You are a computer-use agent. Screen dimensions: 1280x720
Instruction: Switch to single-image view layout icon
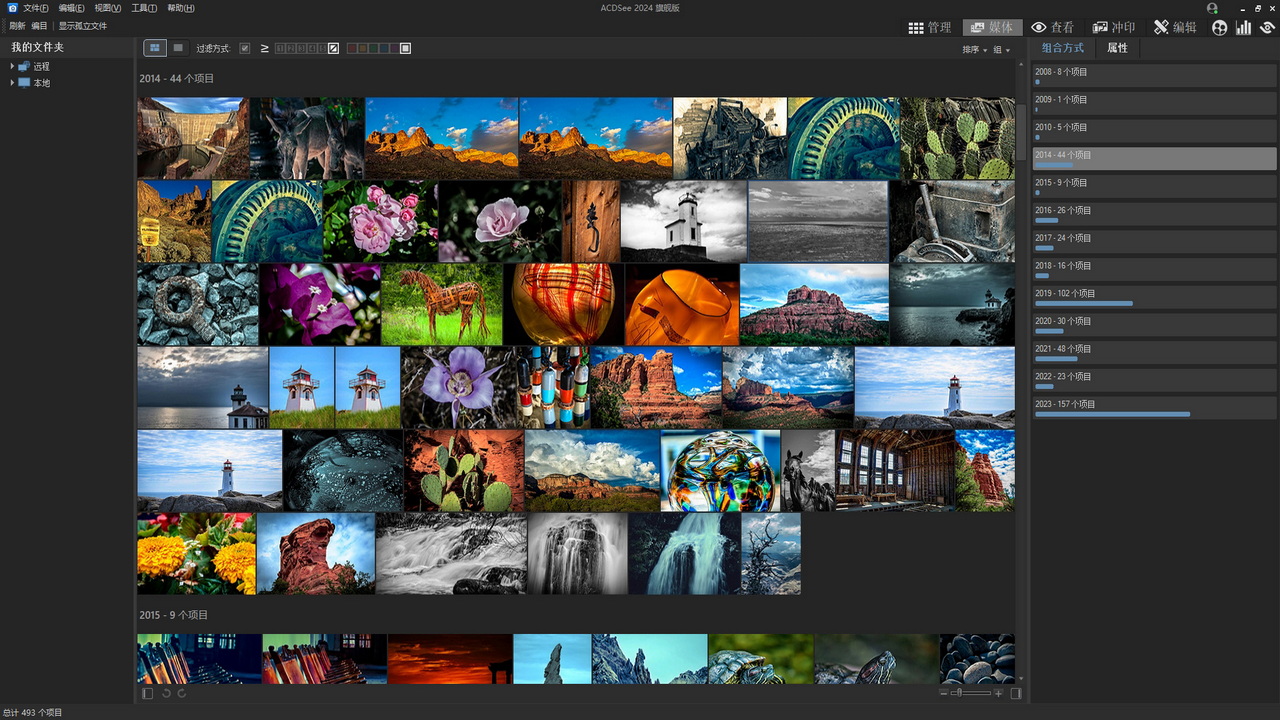[x=178, y=48]
